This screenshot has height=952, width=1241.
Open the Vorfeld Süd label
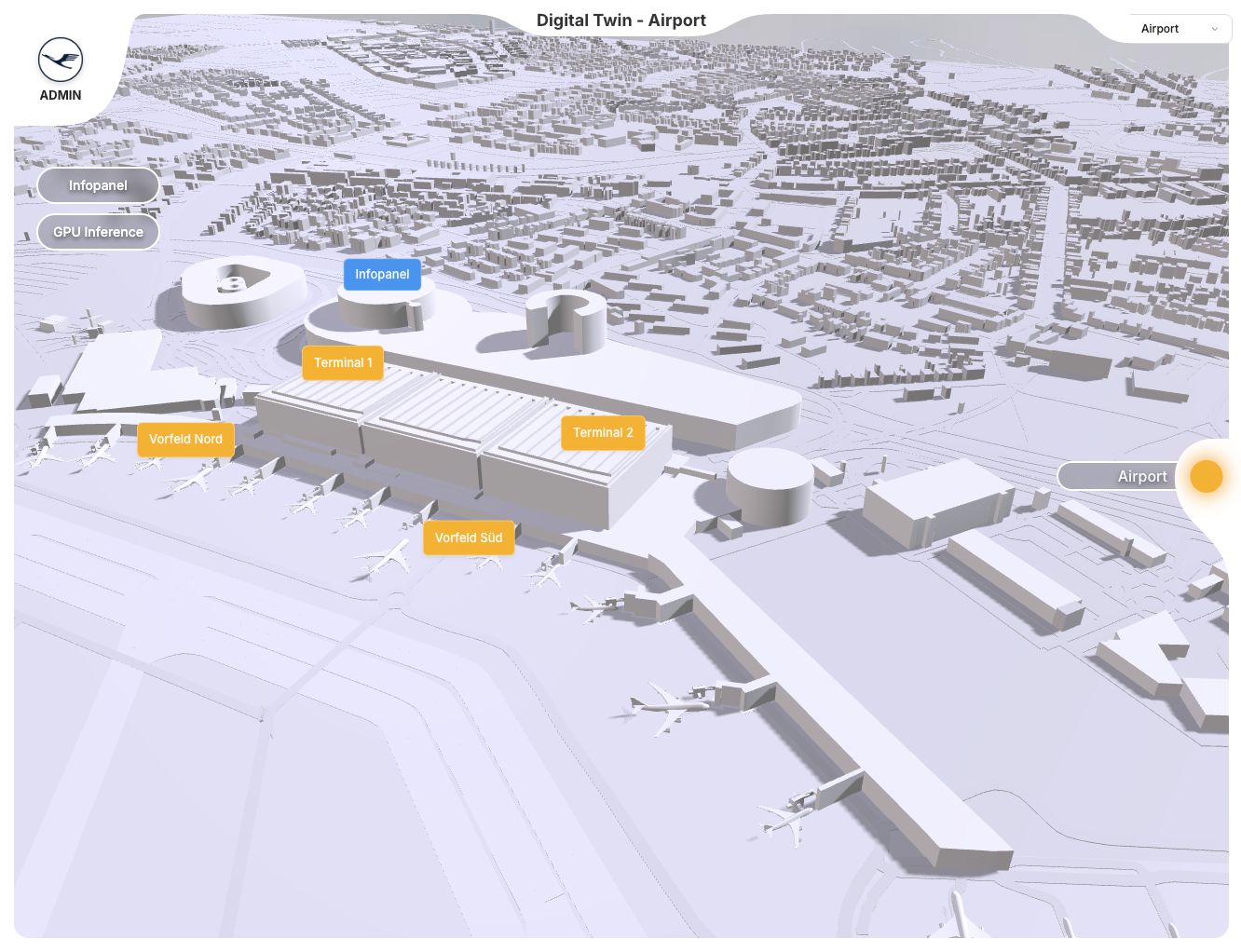pyautogui.click(x=469, y=538)
